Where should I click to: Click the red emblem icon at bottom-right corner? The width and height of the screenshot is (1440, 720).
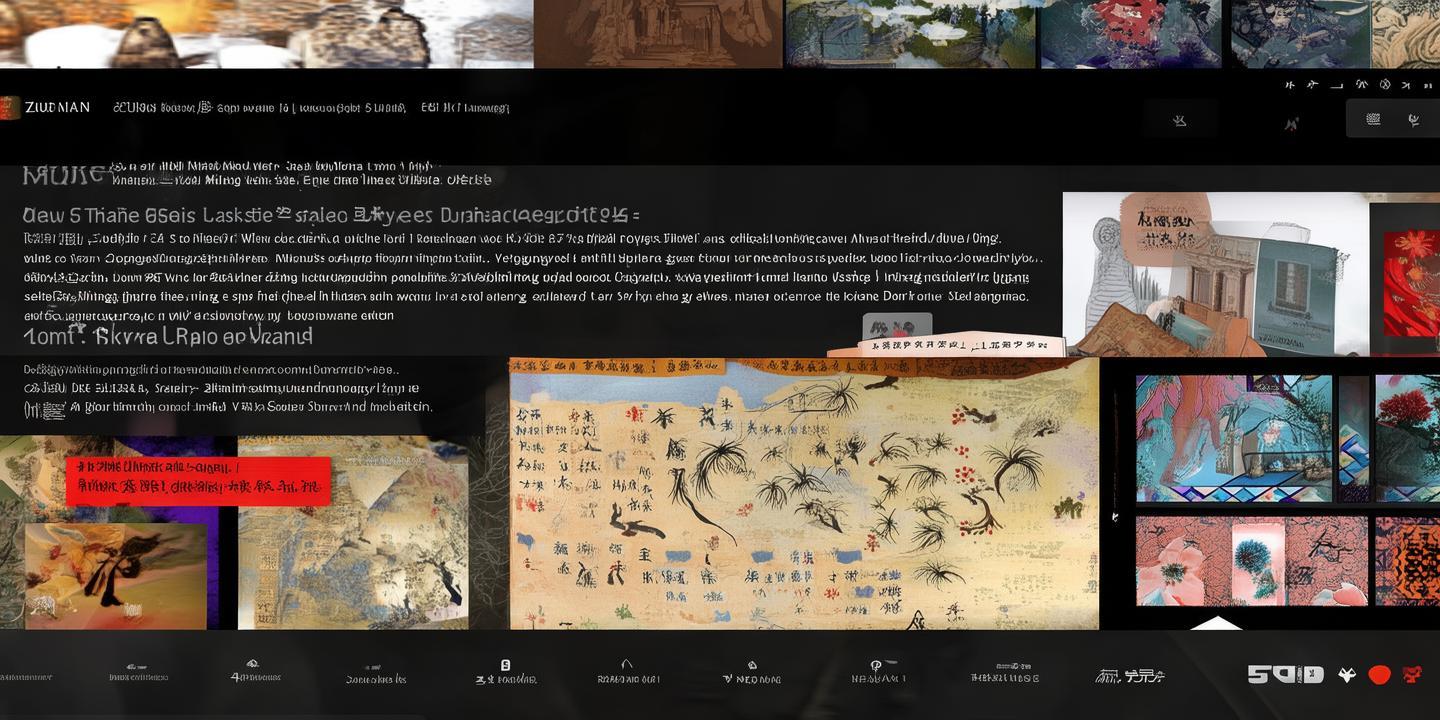pos(1412,675)
